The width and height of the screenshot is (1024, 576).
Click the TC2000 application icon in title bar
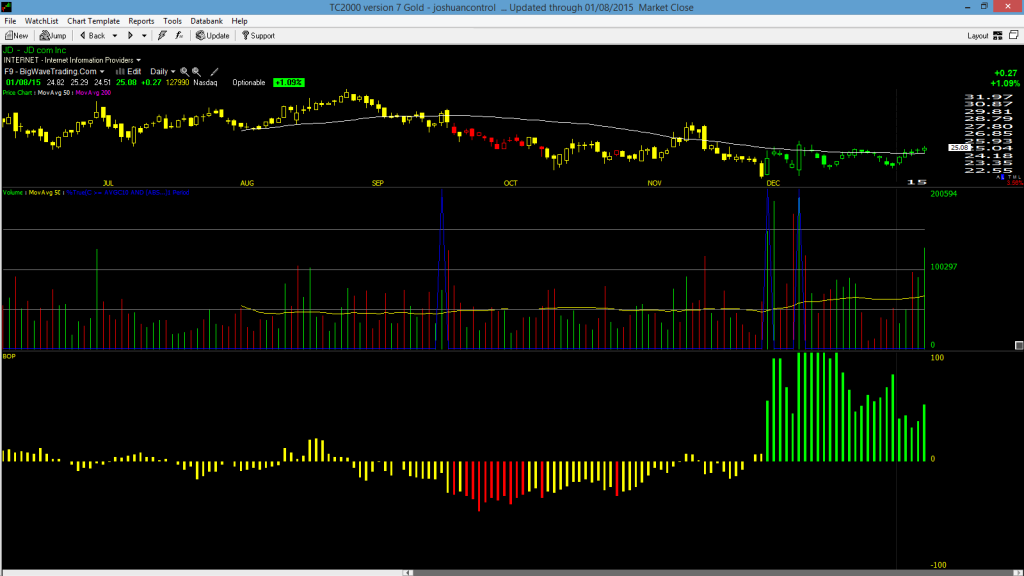tap(7, 7)
